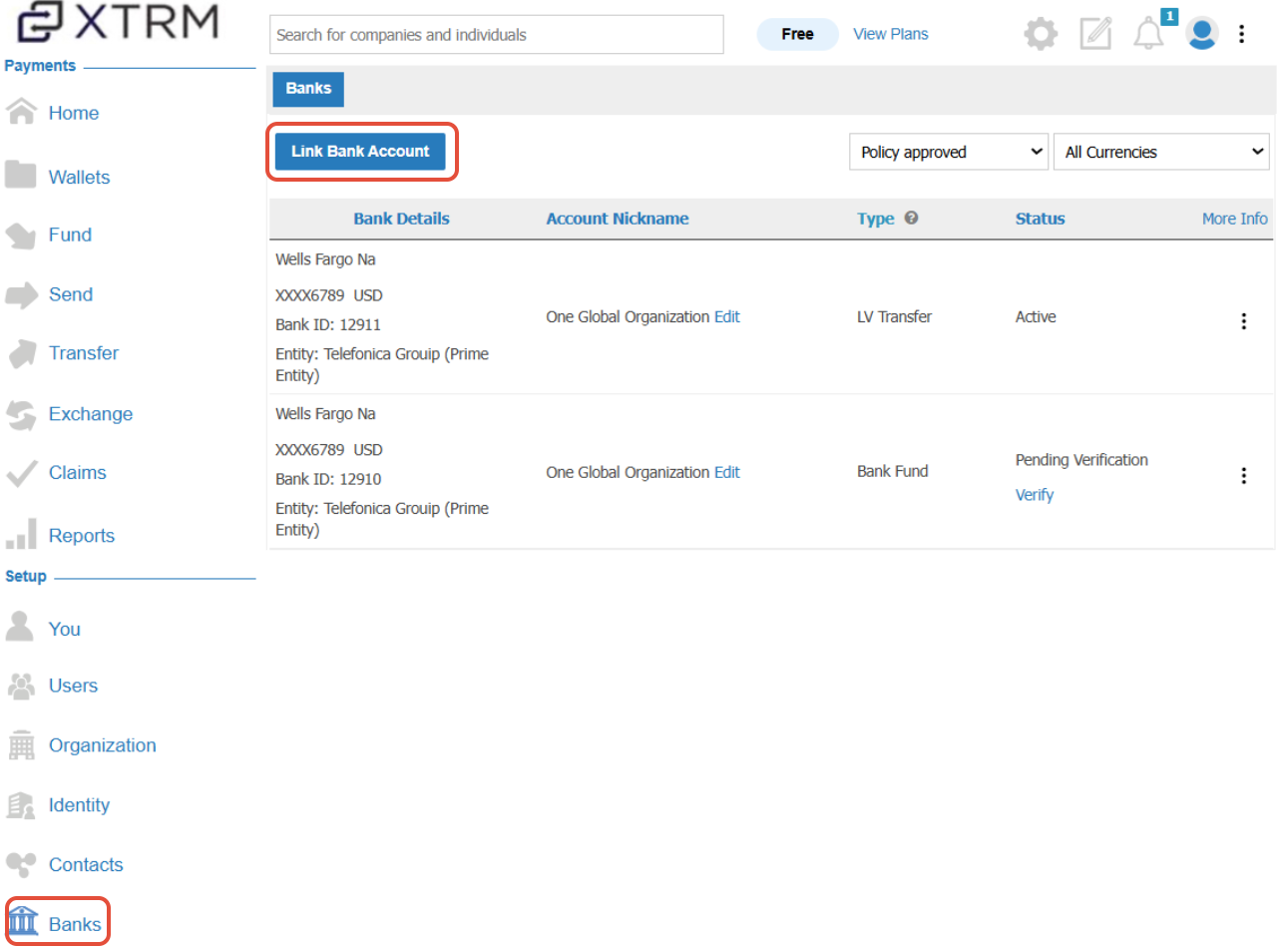1288x949 pixels.
Task: Click Edit for Bank ID 12910 nickname
Action: (727, 472)
